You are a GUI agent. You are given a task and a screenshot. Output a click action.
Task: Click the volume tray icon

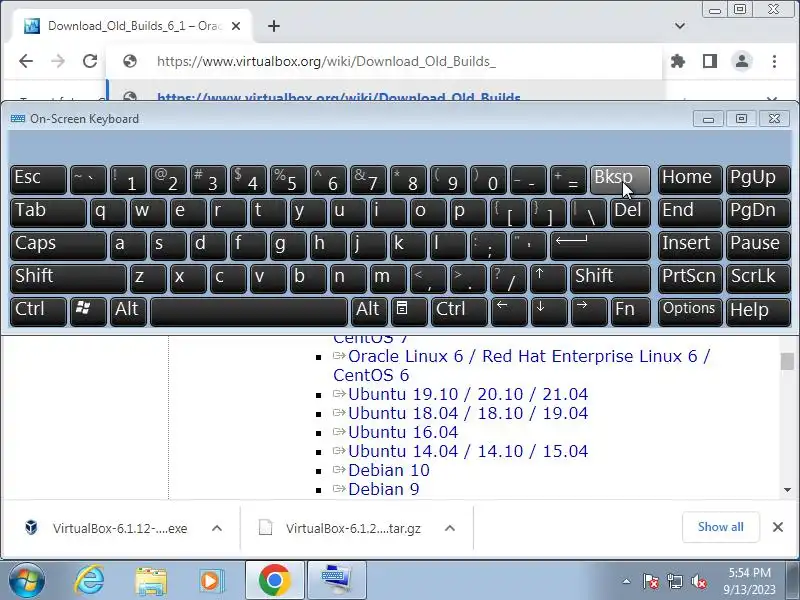pos(698,581)
